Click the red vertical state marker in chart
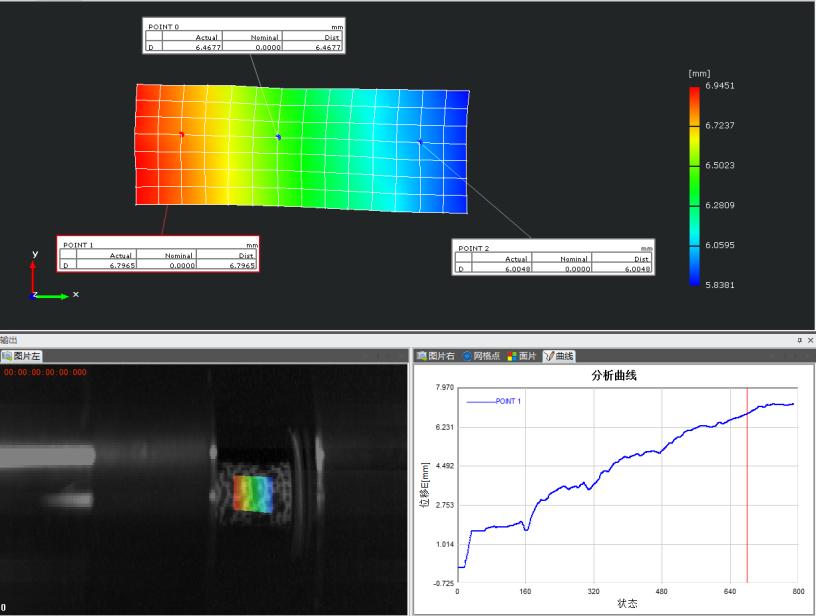This screenshot has height=616, width=816. click(747, 480)
